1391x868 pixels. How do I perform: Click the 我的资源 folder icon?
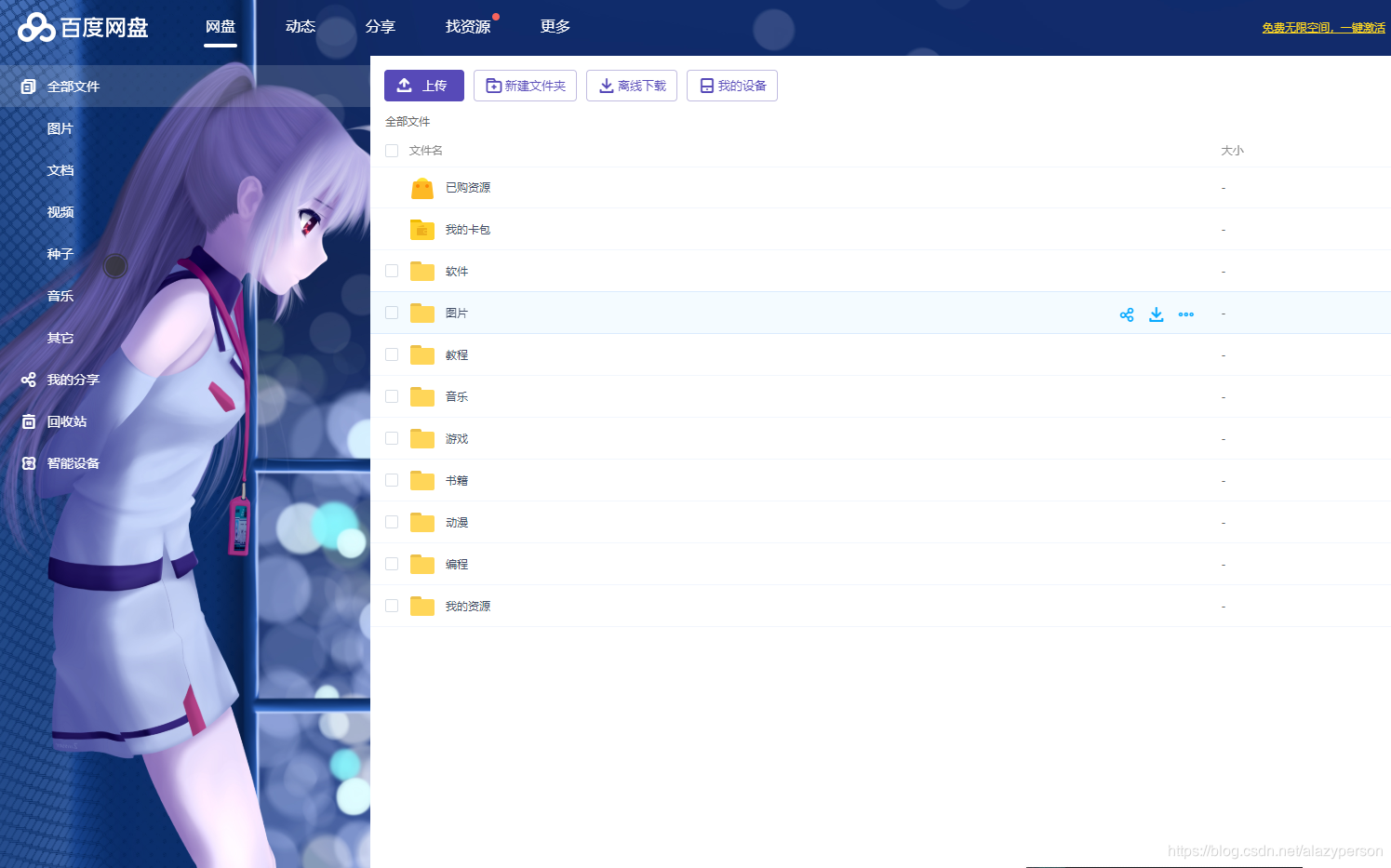tap(422, 607)
